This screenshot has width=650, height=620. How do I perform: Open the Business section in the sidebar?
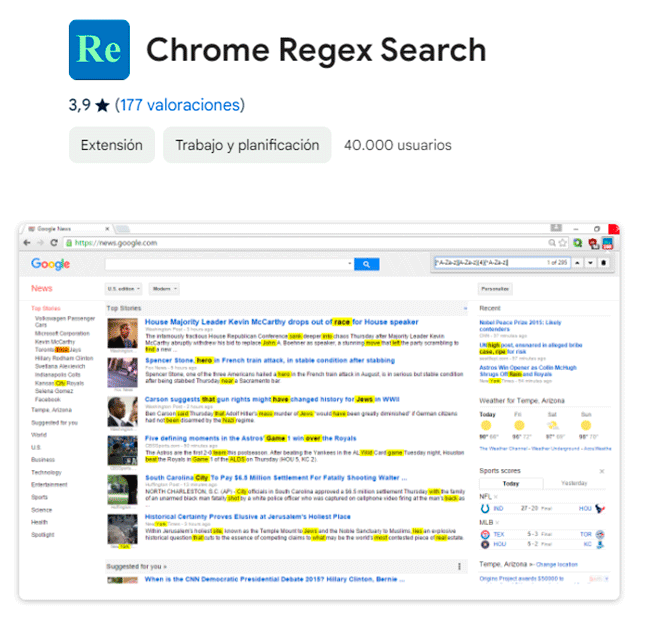[43, 460]
